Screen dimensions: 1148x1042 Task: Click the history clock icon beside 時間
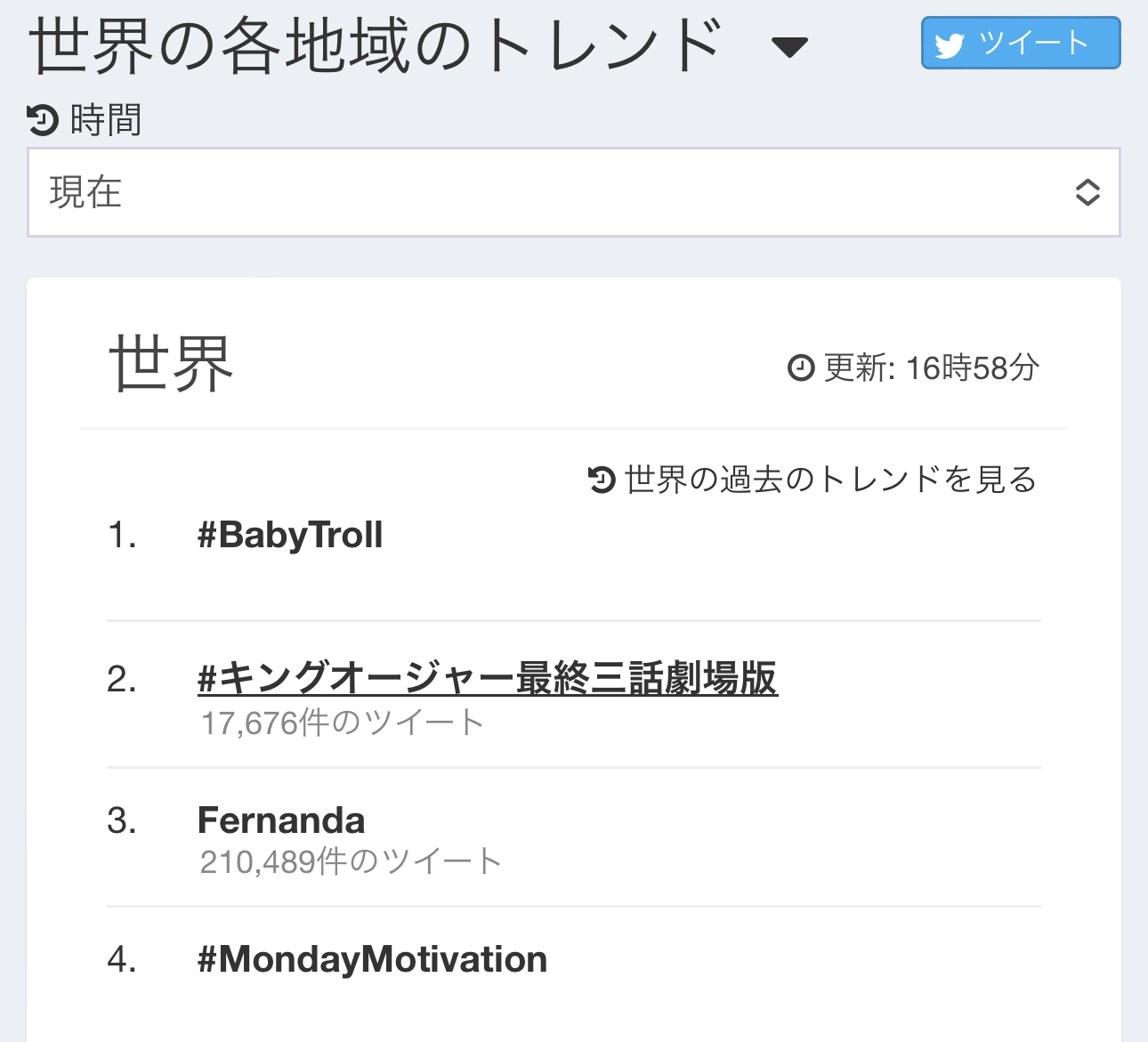[x=43, y=119]
